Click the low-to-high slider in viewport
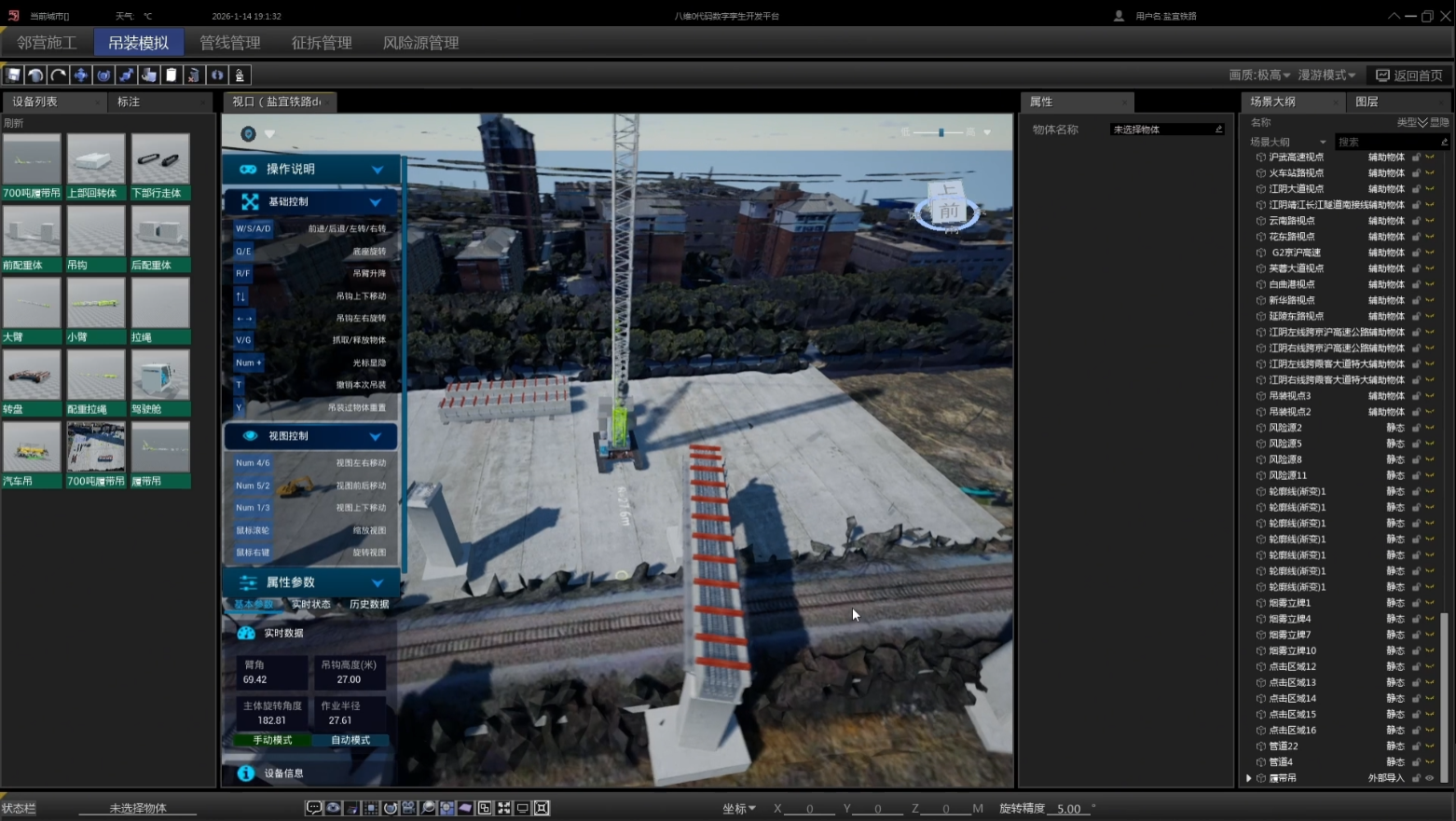Screen dimensions: 1456x821 pyautogui.click(x=941, y=132)
